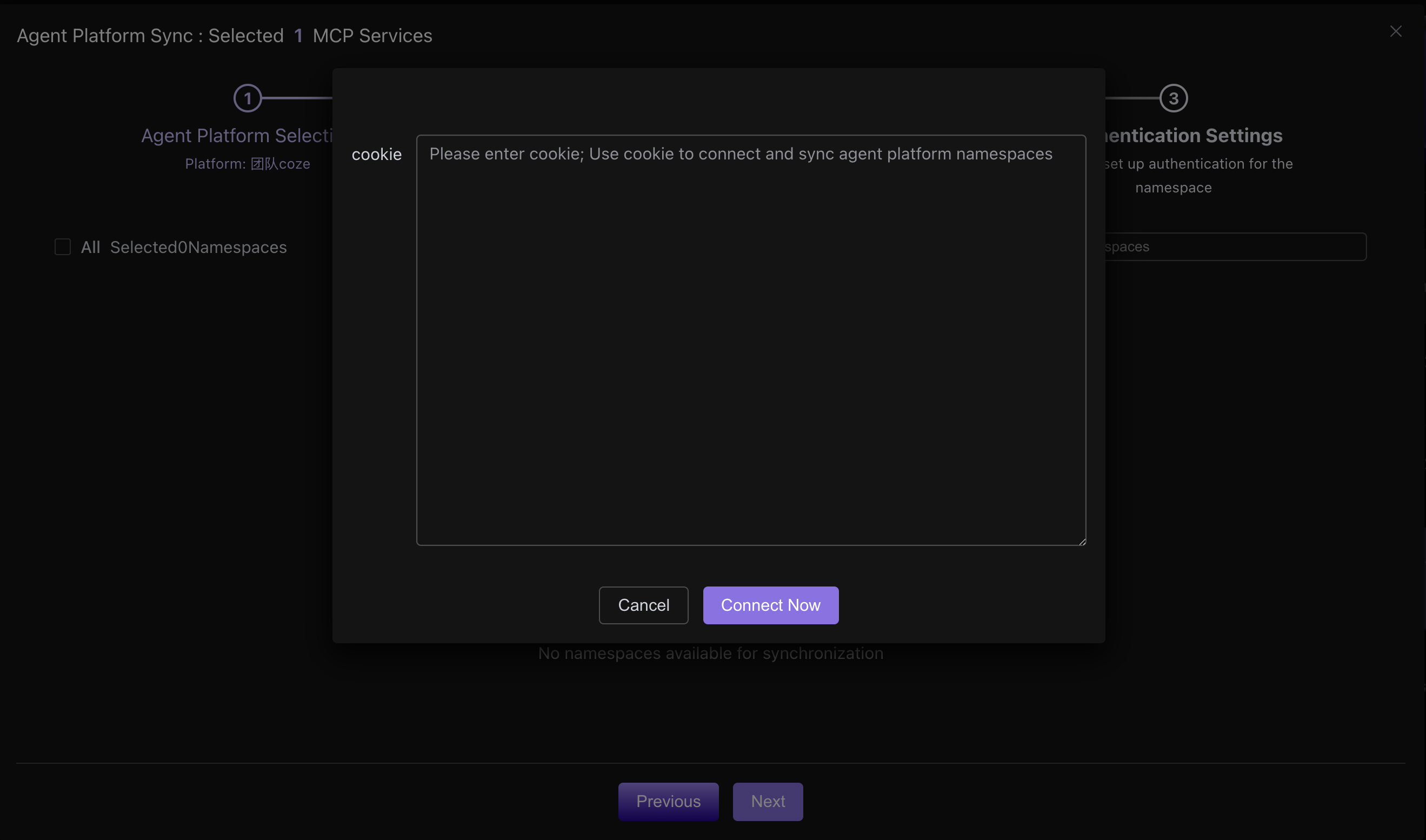Click the Selected0Namespaces label
This screenshot has height=840, width=1426.
(198, 248)
